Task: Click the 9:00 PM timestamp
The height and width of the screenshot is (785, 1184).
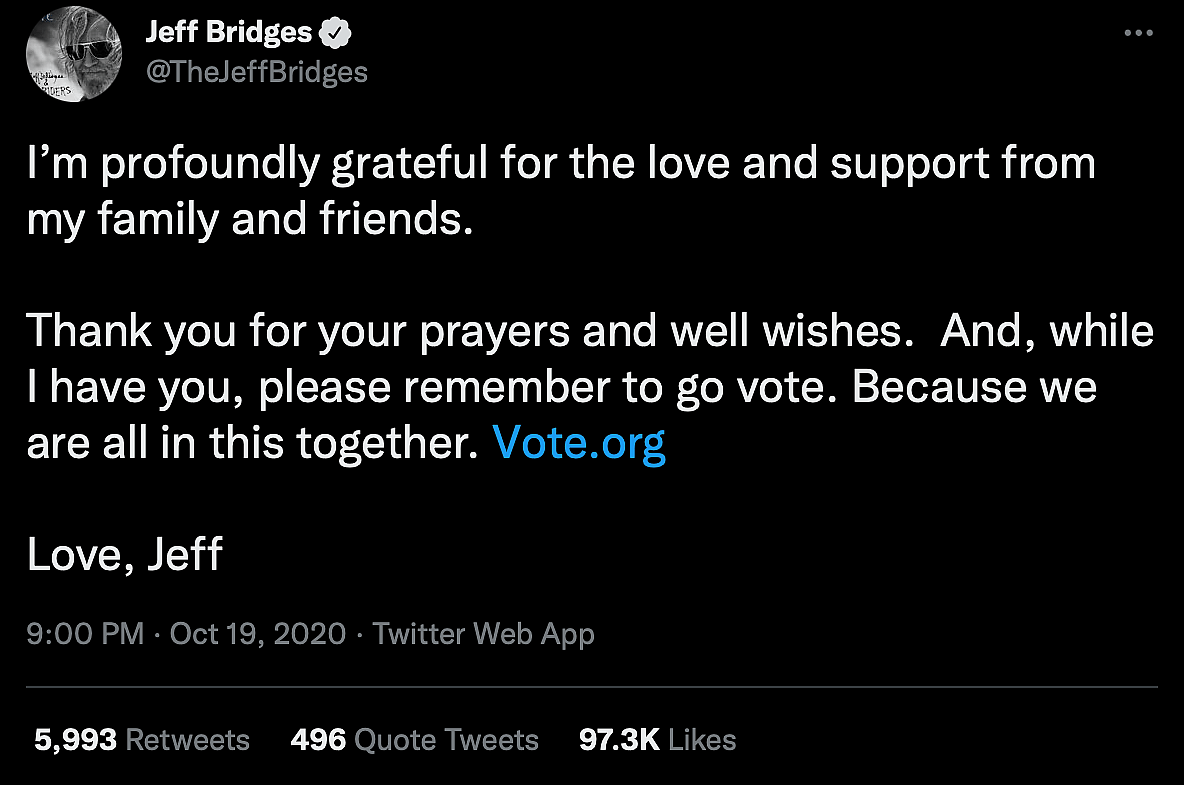Action: click(x=85, y=634)
